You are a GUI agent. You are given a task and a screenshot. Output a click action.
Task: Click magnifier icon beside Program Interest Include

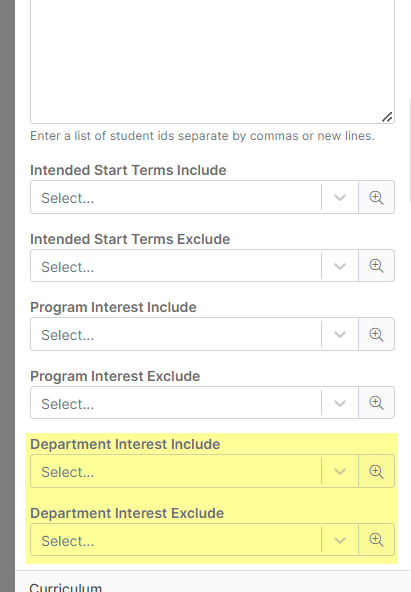[x=376, y=334]
